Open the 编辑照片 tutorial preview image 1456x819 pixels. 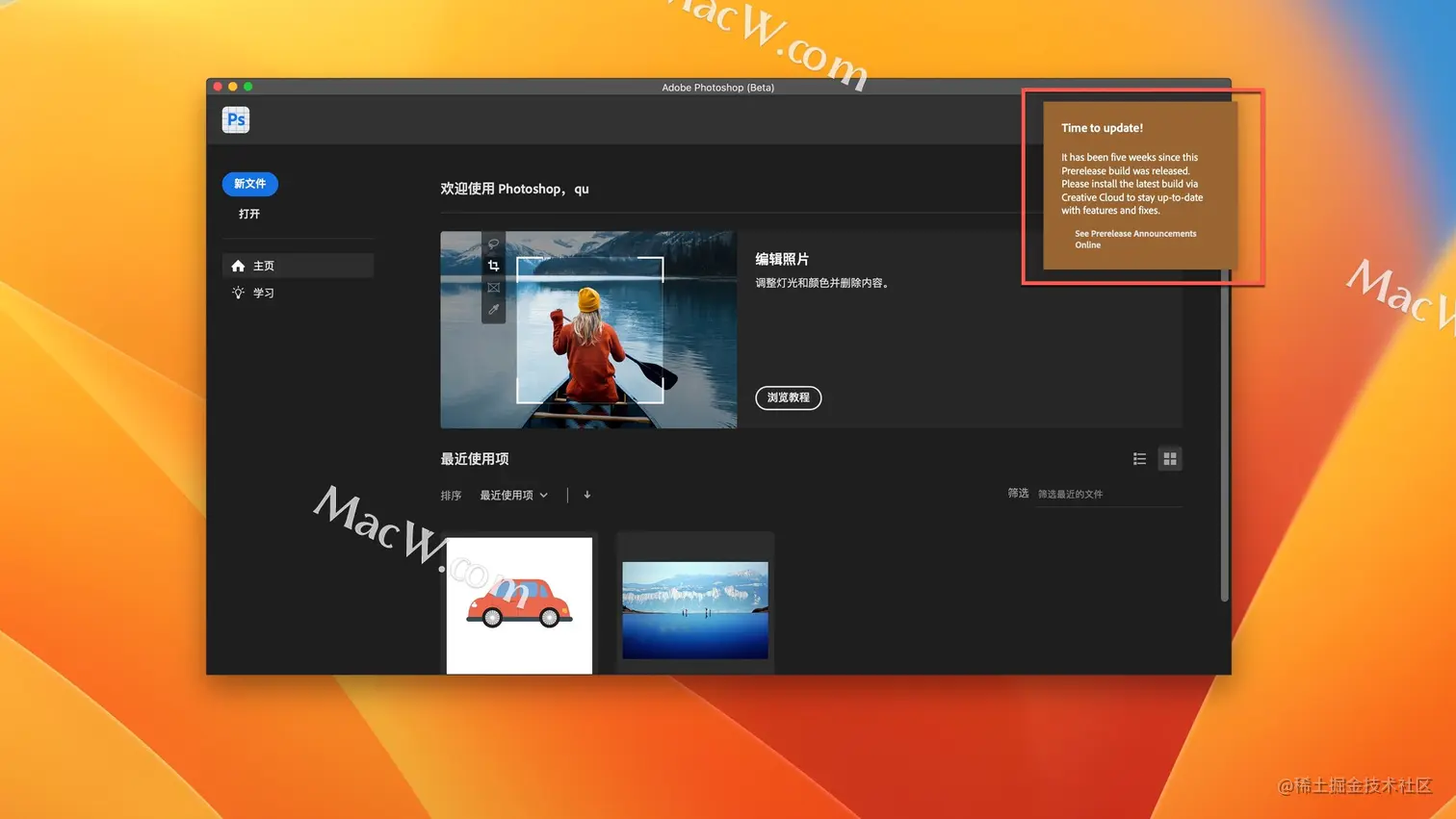[588, 329]
